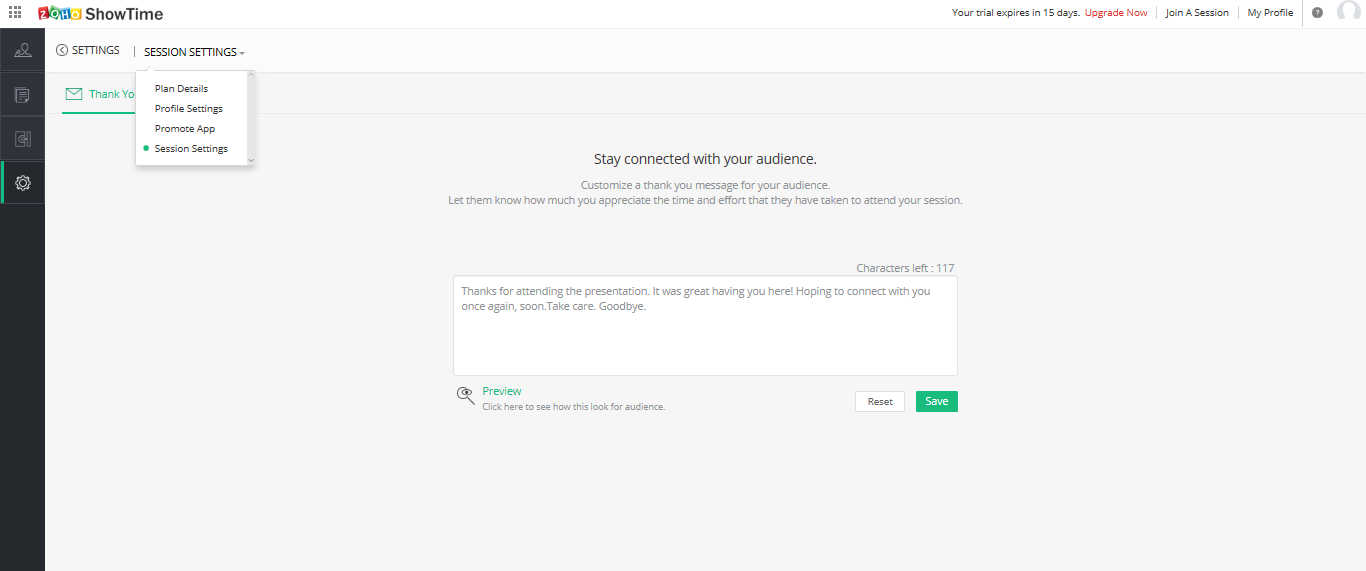This screenshot has height=571, width=1366.
Task: Open the document icon in the sidebar
Action: tap(22, 95)
